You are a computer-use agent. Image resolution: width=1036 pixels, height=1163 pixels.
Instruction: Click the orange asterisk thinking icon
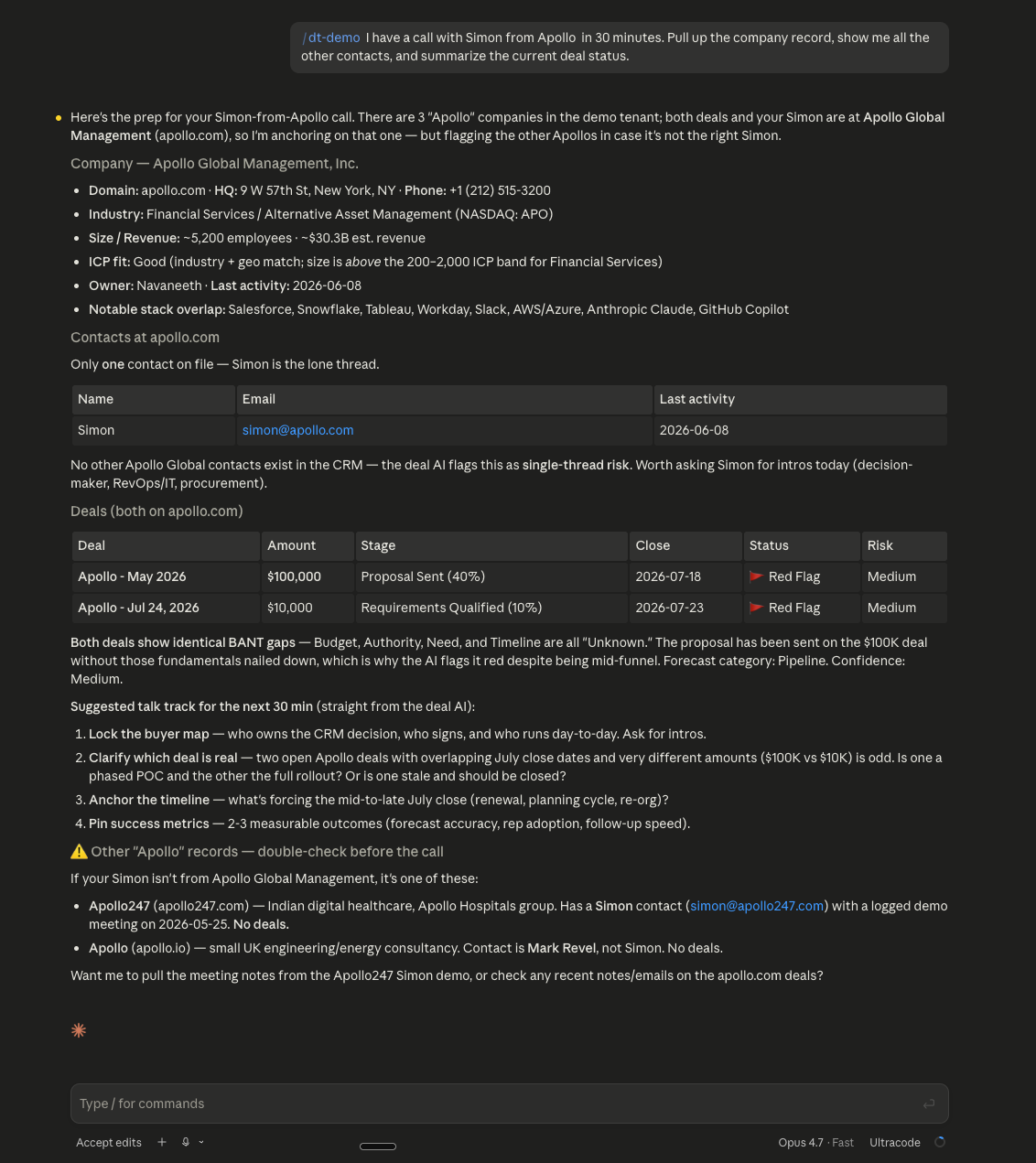[79, 1030]
